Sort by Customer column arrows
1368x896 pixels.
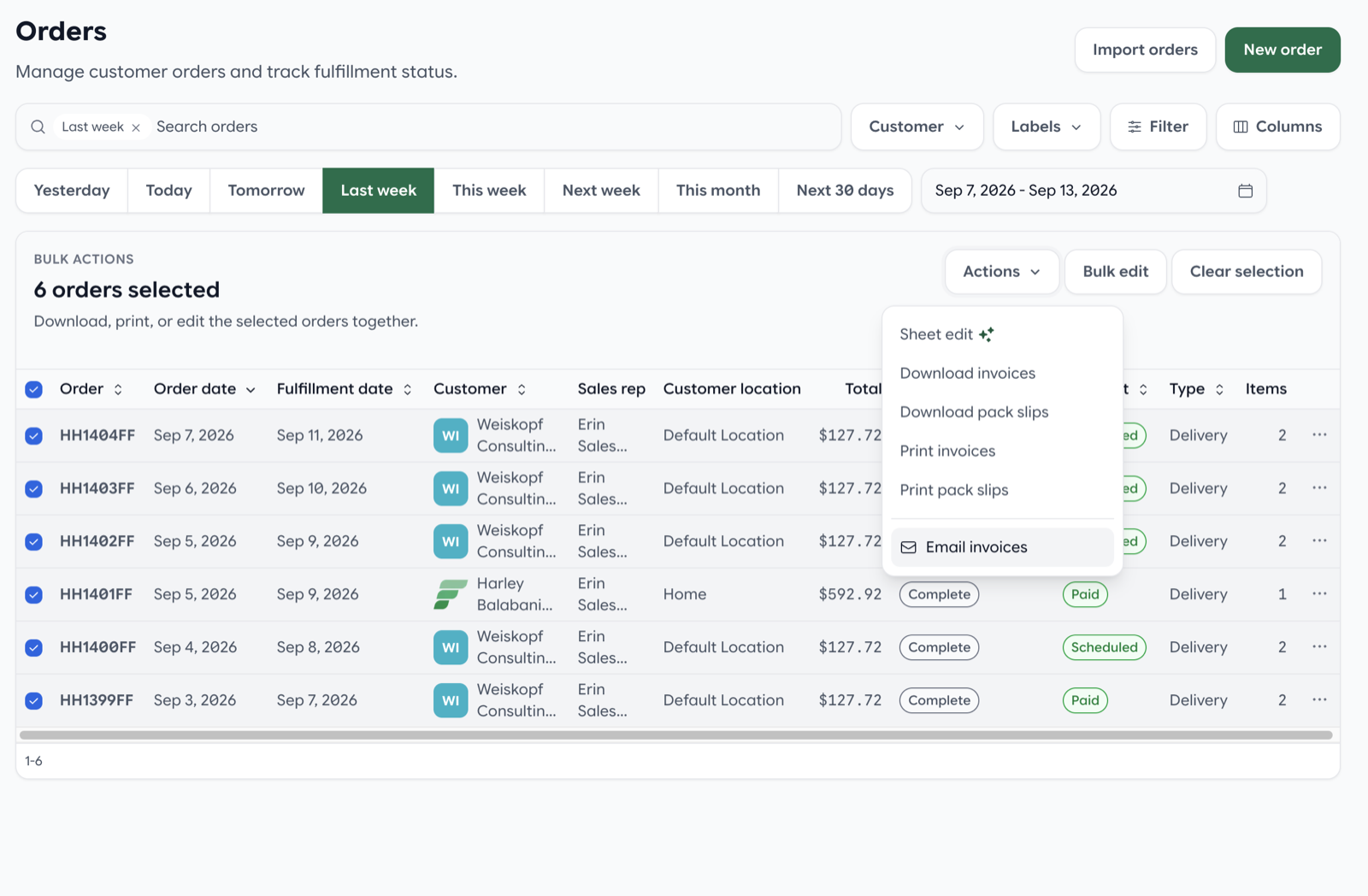coord(522,389)
